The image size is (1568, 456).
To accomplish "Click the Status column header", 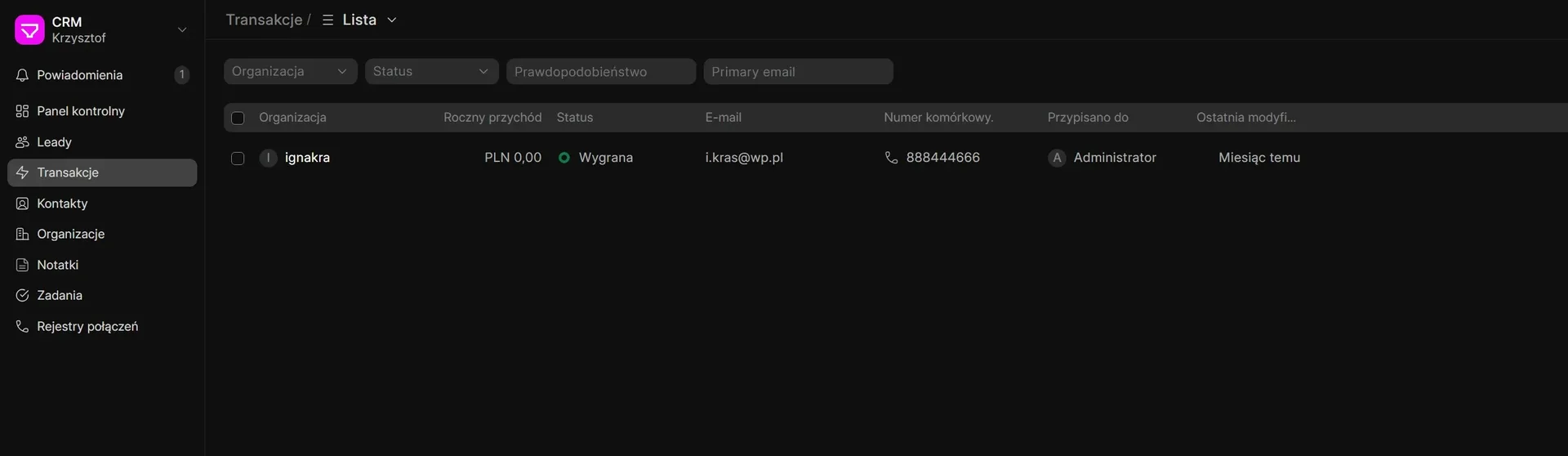I will click(575, 118).
